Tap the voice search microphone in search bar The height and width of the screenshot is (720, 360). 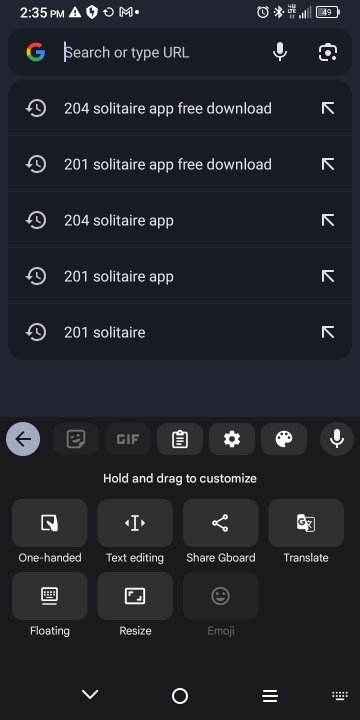pyautogui.click(x=280, y=52)
